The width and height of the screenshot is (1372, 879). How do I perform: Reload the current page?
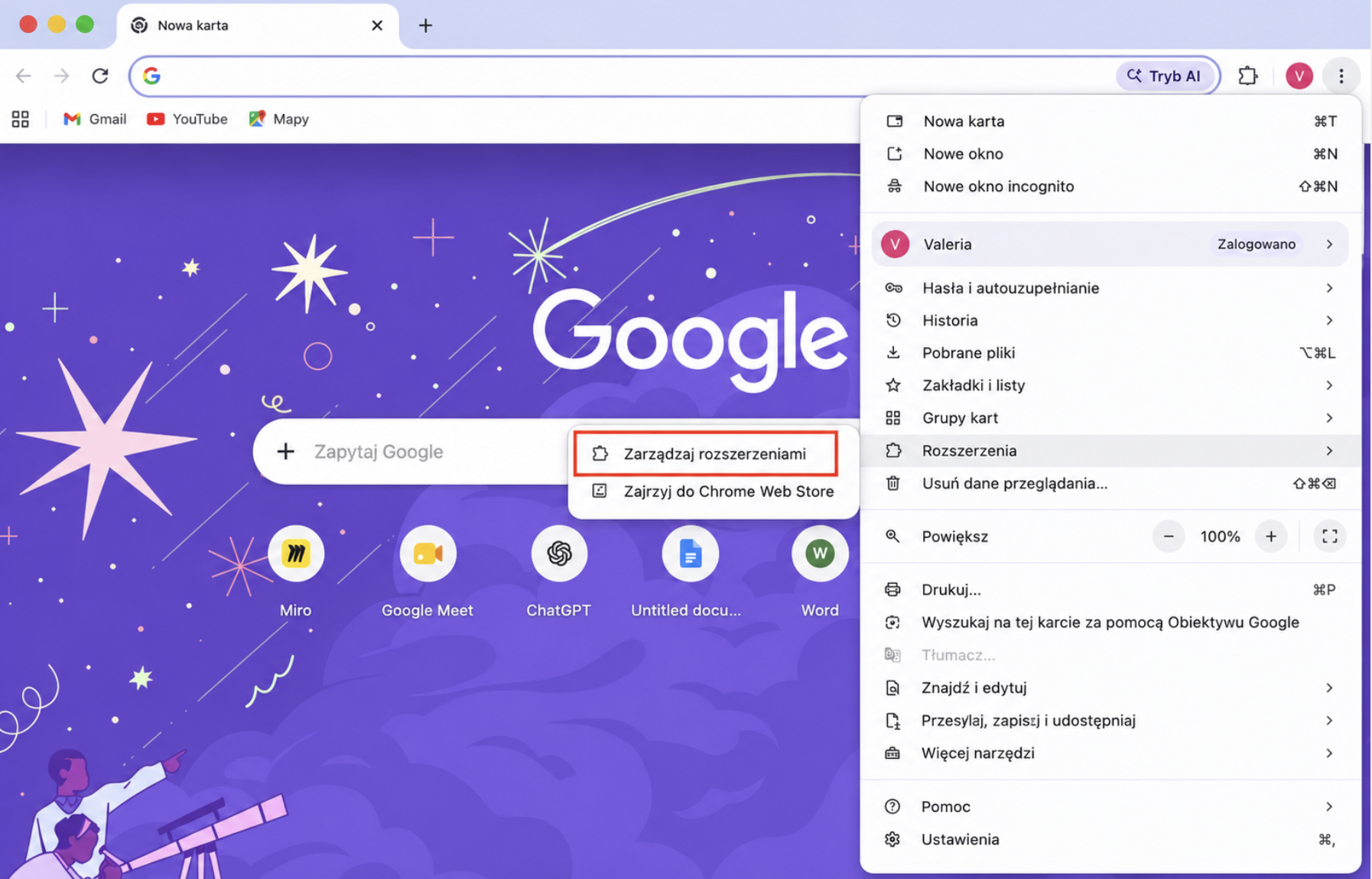pyautogui.click(x=100, y=76)
